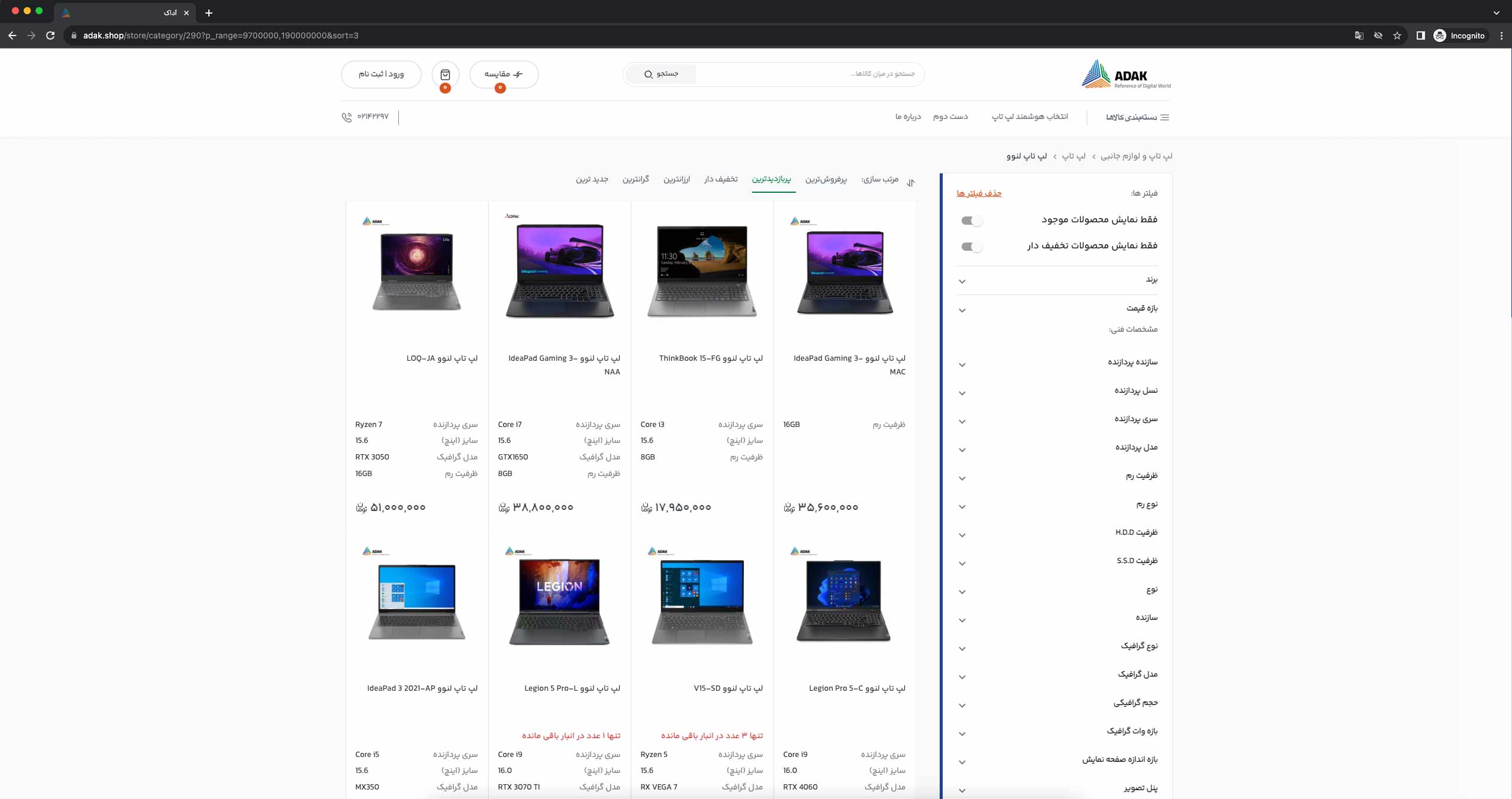The image size is (1512, 799).
Task: Expand the مدل پردازنده filter
Action: point(1058,448)
